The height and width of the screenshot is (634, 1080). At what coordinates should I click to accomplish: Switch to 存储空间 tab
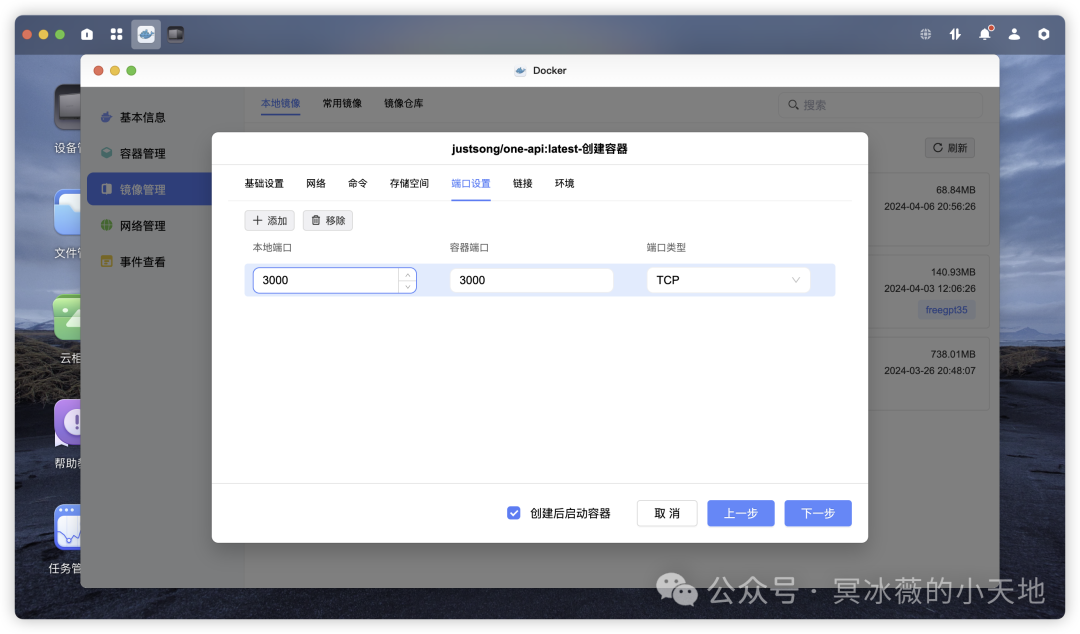(x=409, y=183)
